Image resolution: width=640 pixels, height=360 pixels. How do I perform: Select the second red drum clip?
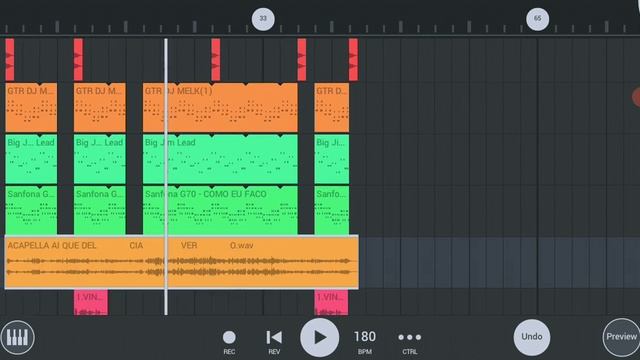coord(78,60)
